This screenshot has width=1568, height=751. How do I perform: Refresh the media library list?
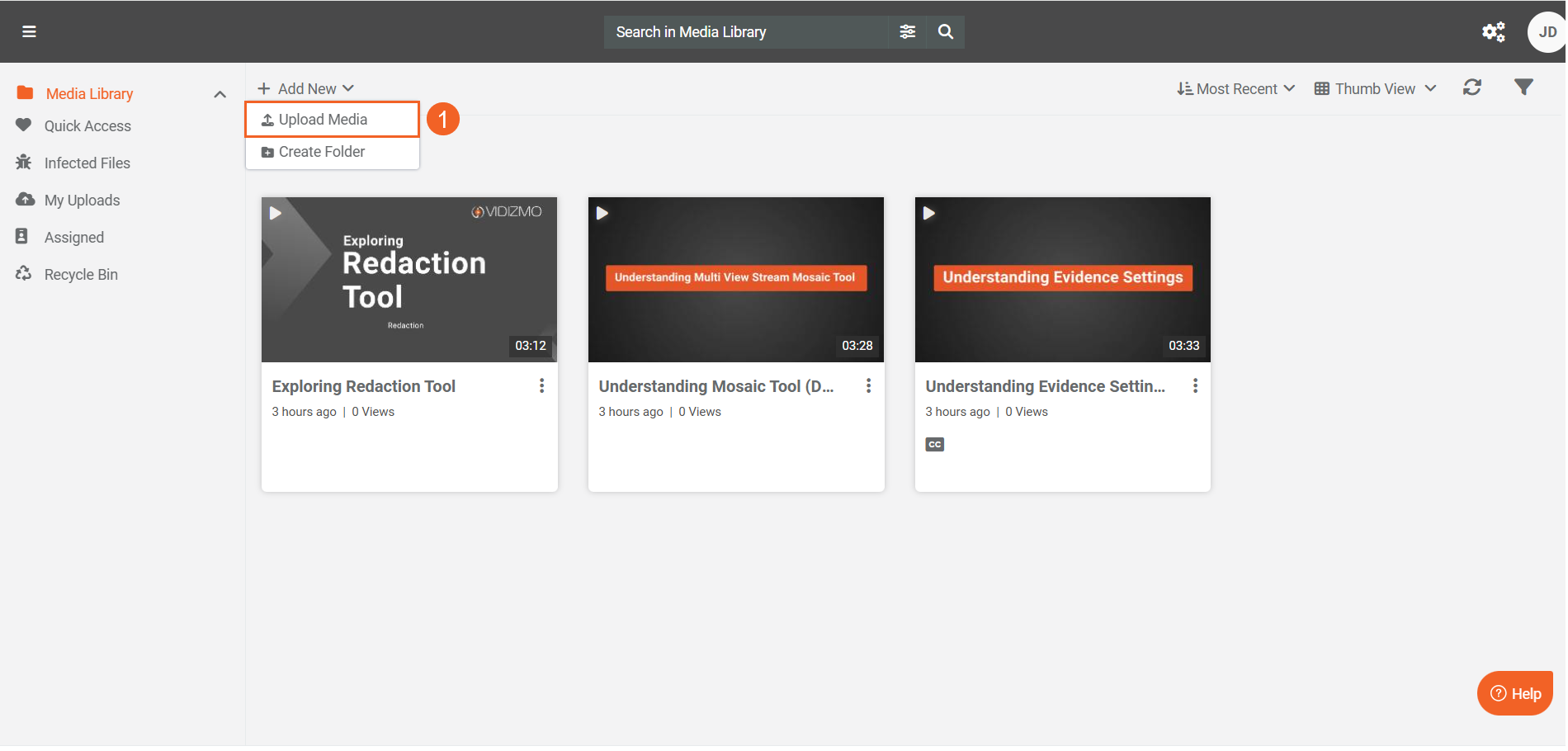click(1472, 87)
